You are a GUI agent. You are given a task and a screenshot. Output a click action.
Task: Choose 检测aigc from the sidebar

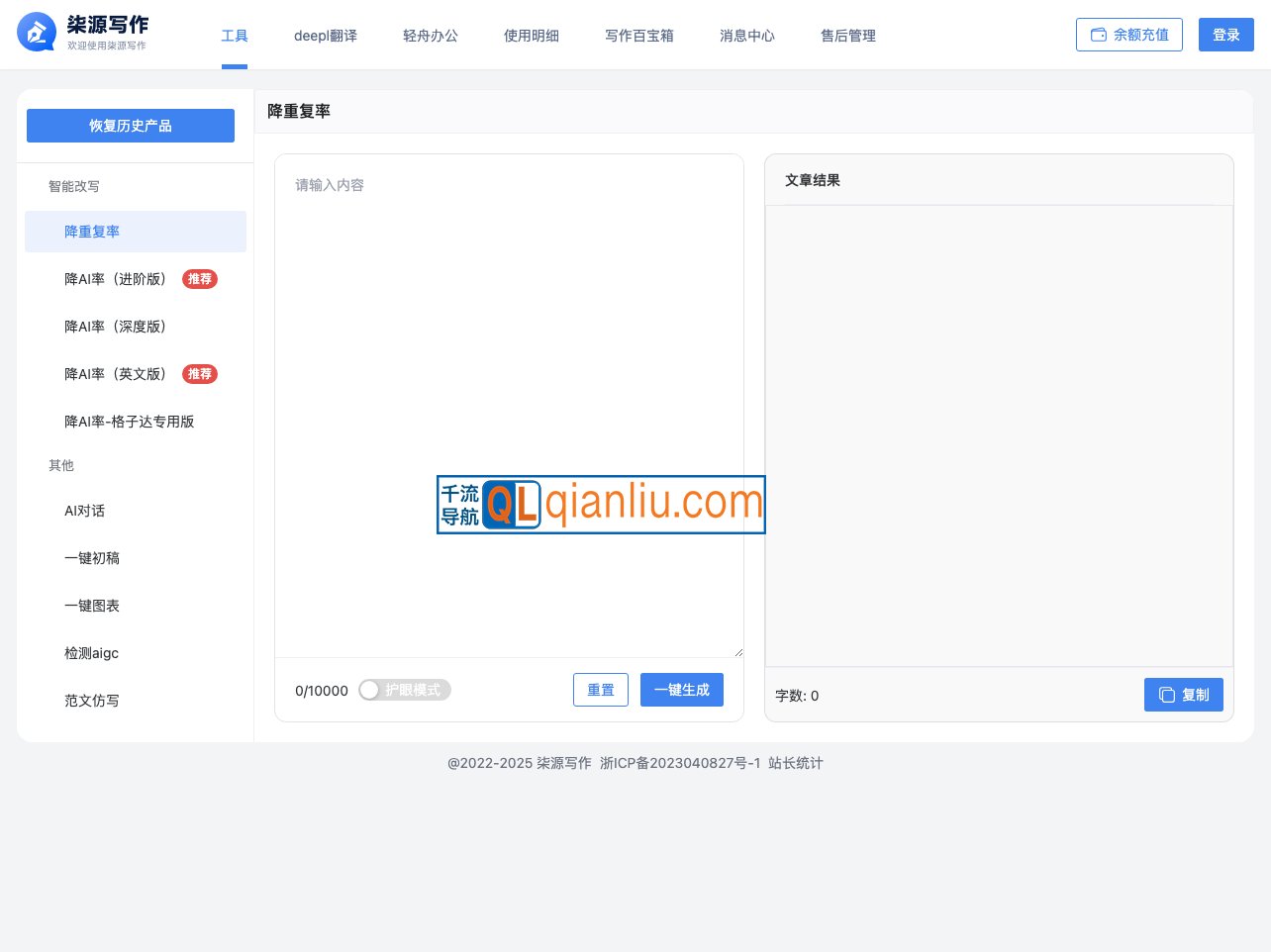[x=91, y=653]
